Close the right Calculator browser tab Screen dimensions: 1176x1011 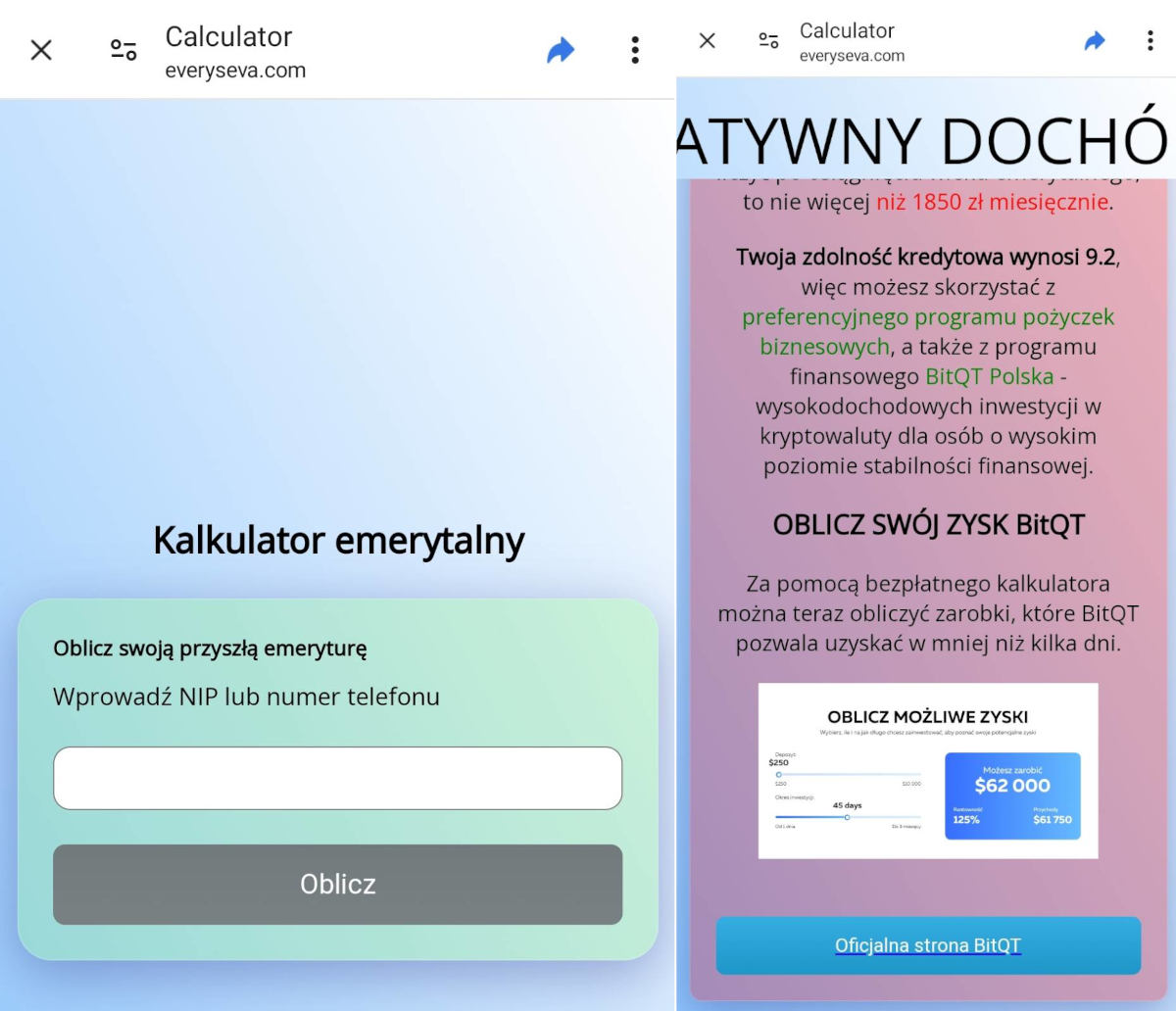pyautogui.click(x=707, y=40)
